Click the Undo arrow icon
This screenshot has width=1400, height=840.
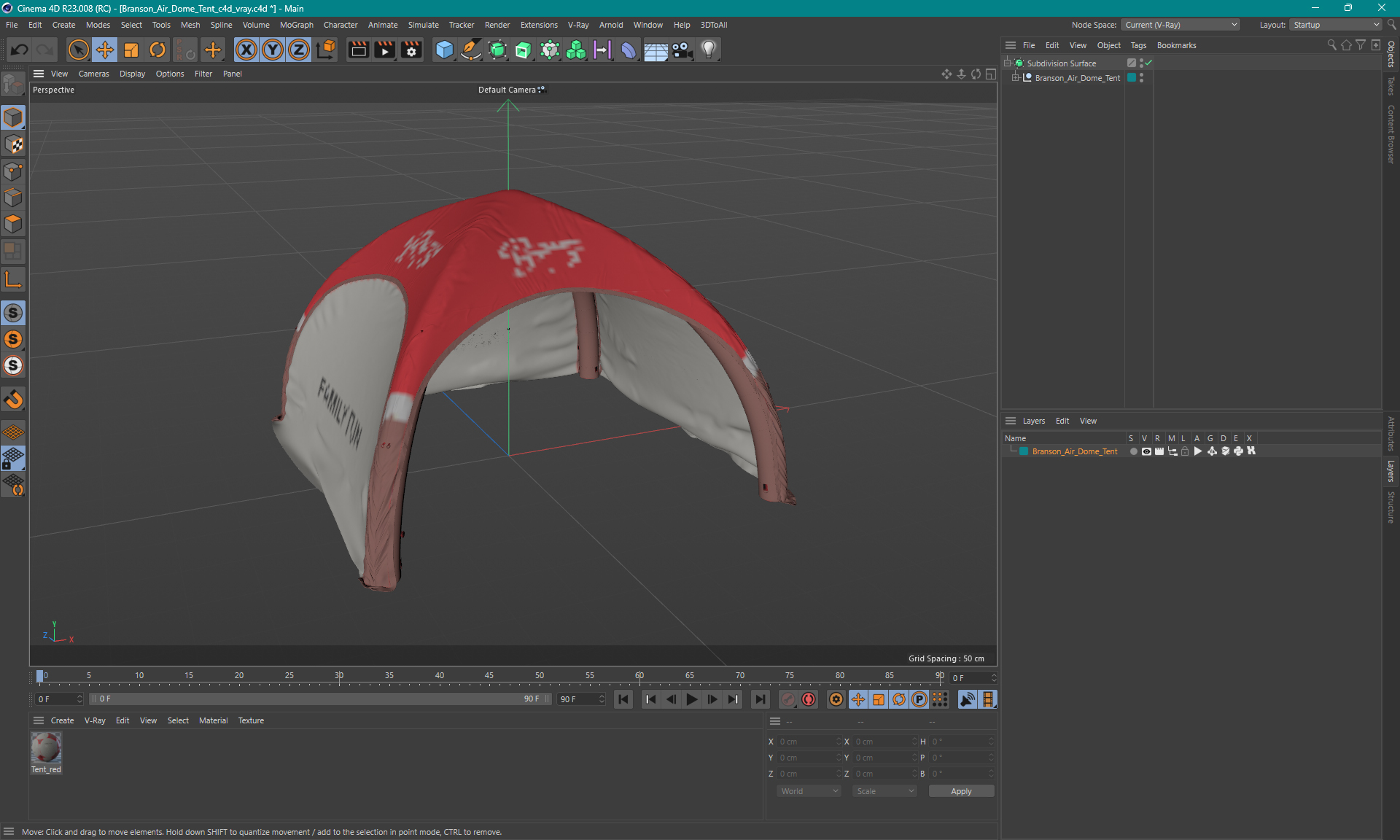(20, 50)
